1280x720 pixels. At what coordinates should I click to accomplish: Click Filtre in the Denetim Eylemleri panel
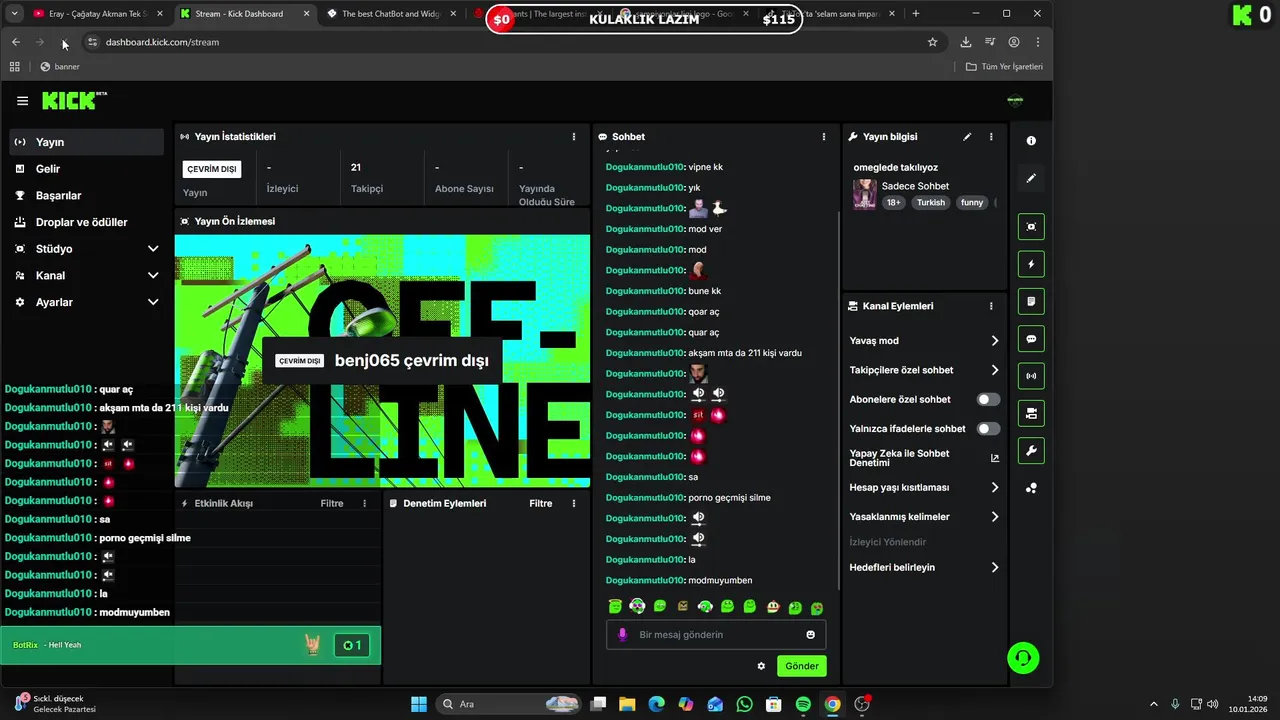(541, 504)
